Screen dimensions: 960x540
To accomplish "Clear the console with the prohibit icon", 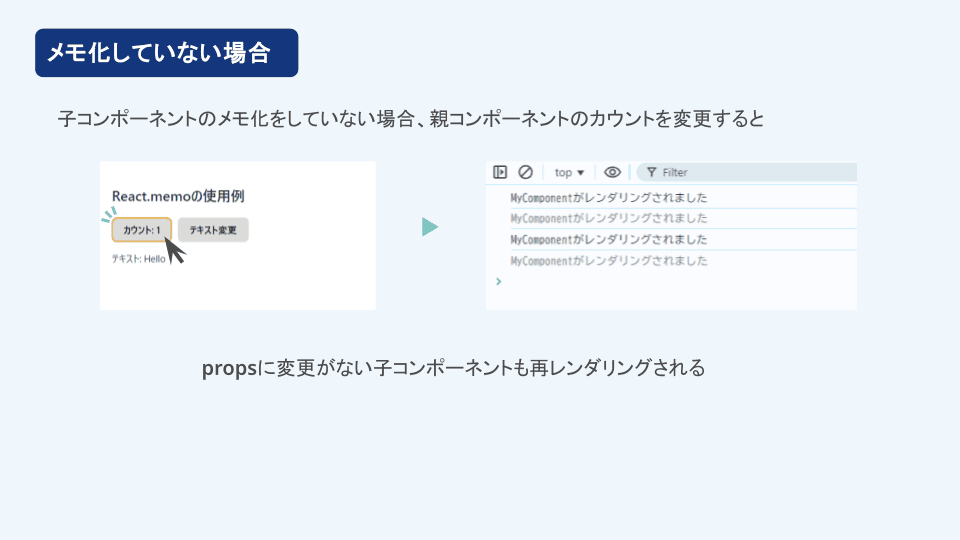I will tap(525, 172).
